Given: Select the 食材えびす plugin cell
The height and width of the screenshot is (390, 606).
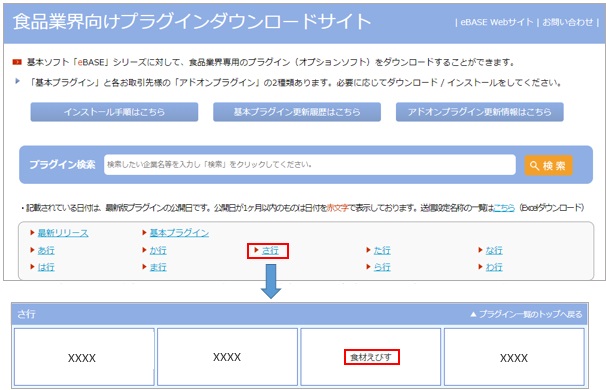Looking at the screenshot, I should coord(371,357).
